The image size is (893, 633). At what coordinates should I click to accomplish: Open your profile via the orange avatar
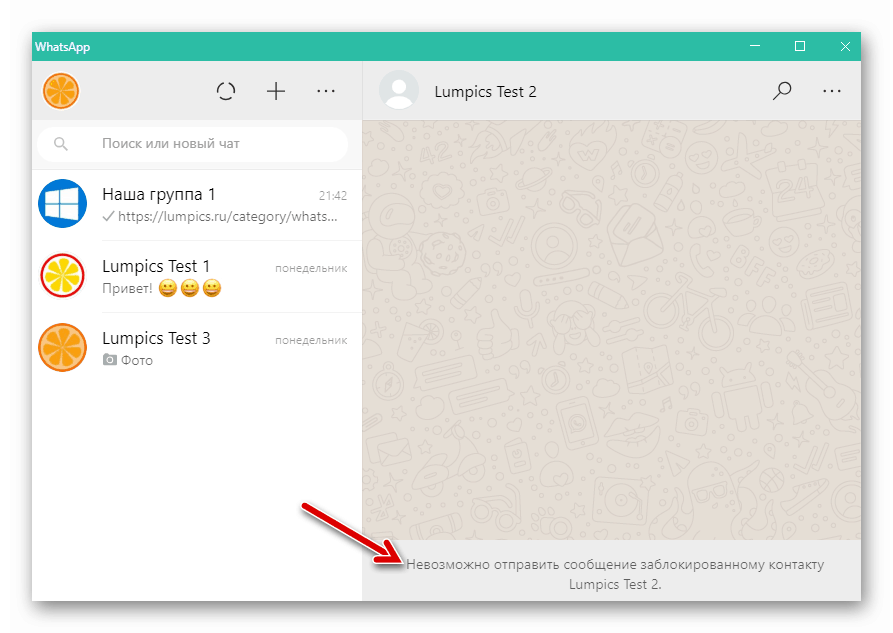coord(61,90)
